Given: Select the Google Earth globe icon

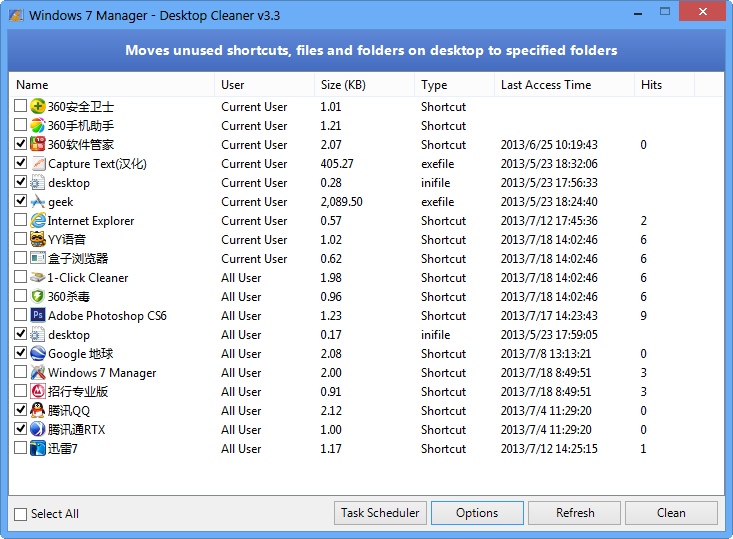Looking at the screenshot, I should point(38,354).
